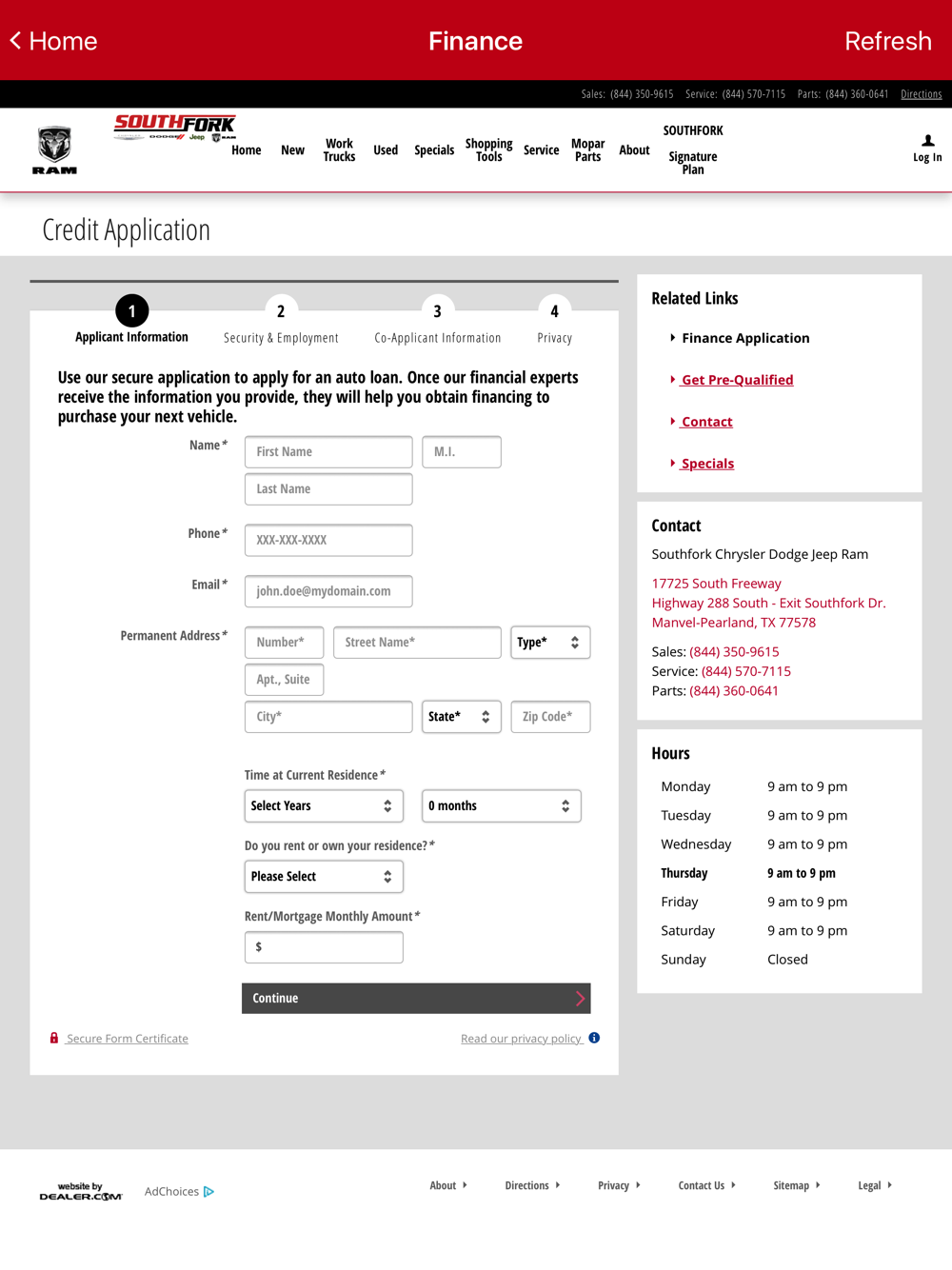Screen dimensions: 952x1270
Task: Call the sidebar Parts number (844) 360-0641
Action: click(734, 690)
